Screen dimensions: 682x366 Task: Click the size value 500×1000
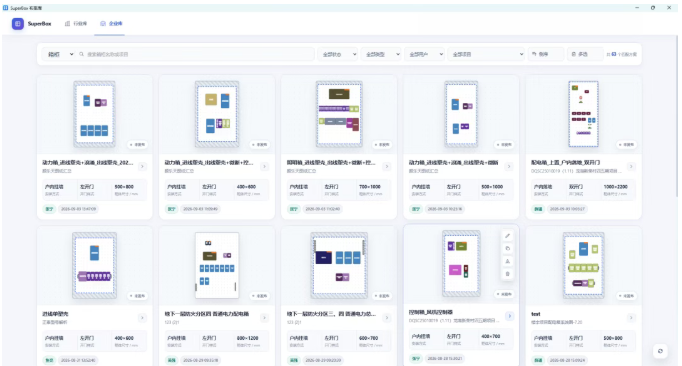point(492,187)
